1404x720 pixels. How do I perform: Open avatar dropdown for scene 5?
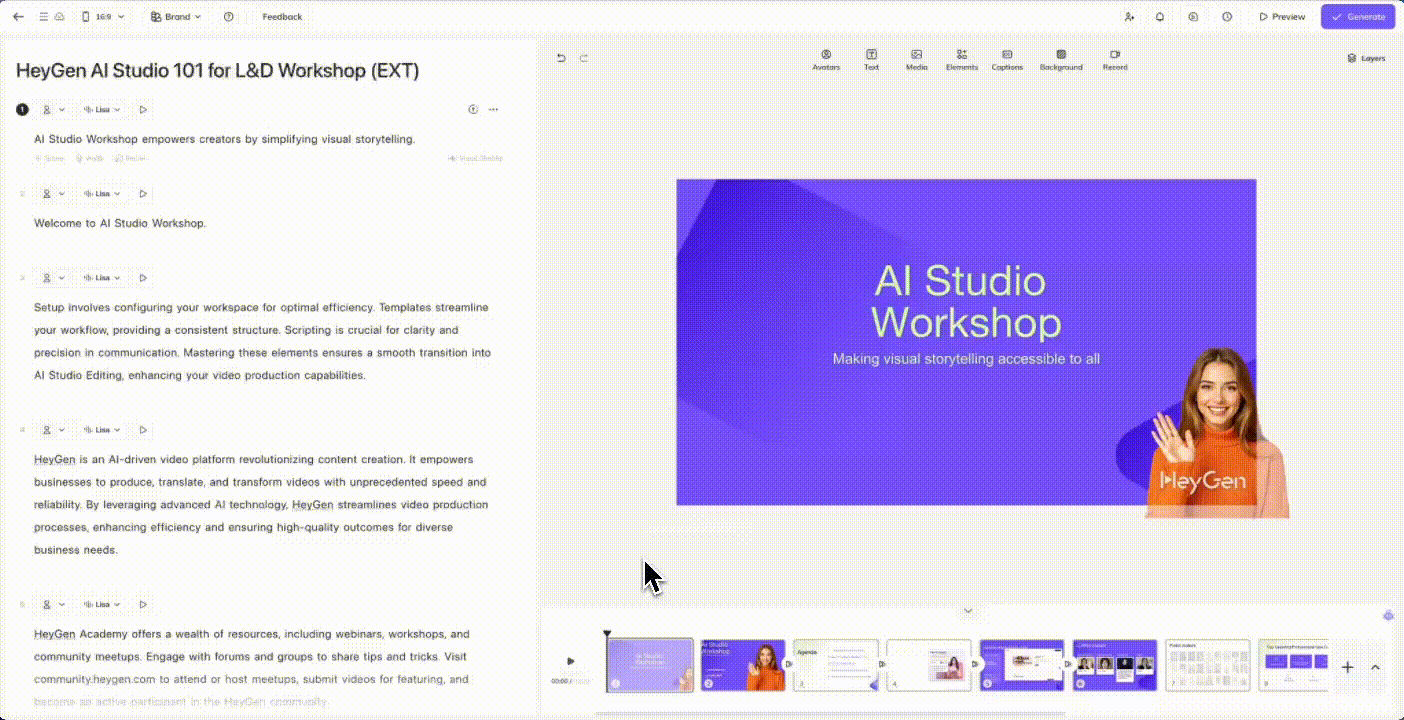coord(52,604)
